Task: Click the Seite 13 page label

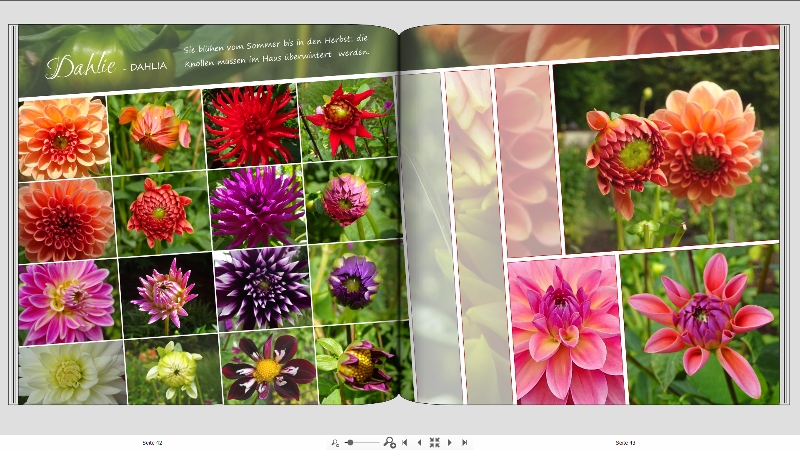Action: pyautogui.click(x=625, y=442)
